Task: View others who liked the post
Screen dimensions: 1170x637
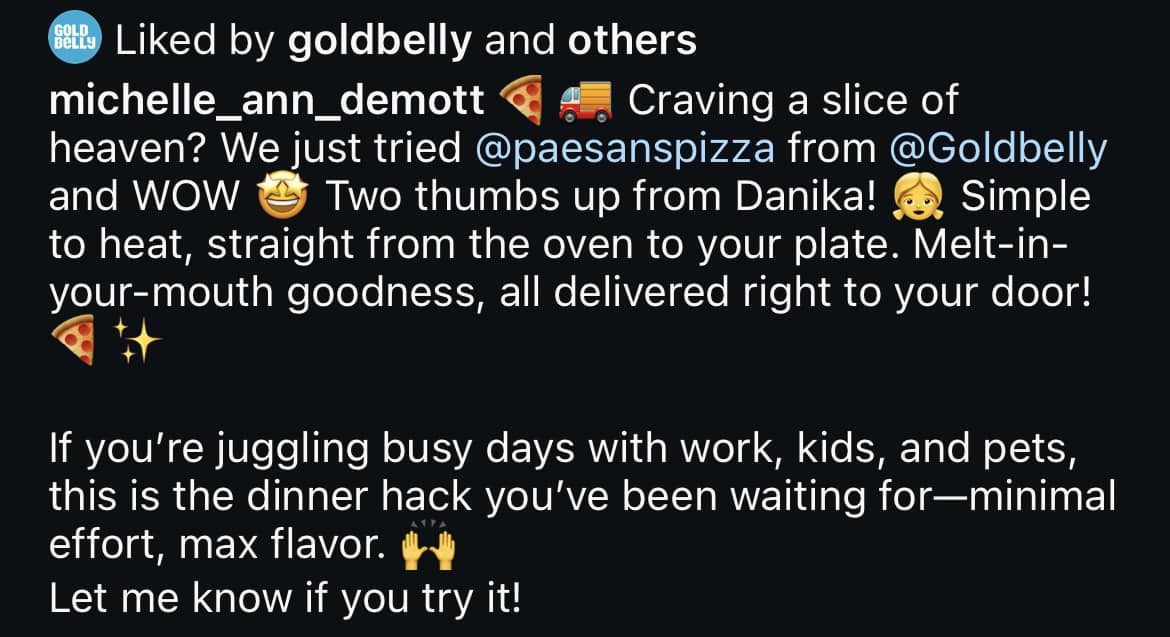Action: 631,40
